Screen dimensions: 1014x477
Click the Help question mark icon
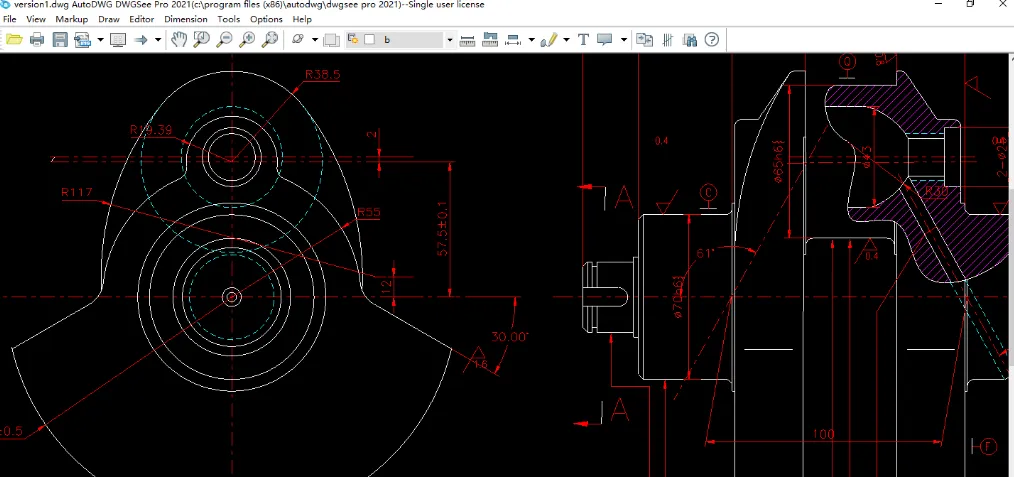(711, 40)
